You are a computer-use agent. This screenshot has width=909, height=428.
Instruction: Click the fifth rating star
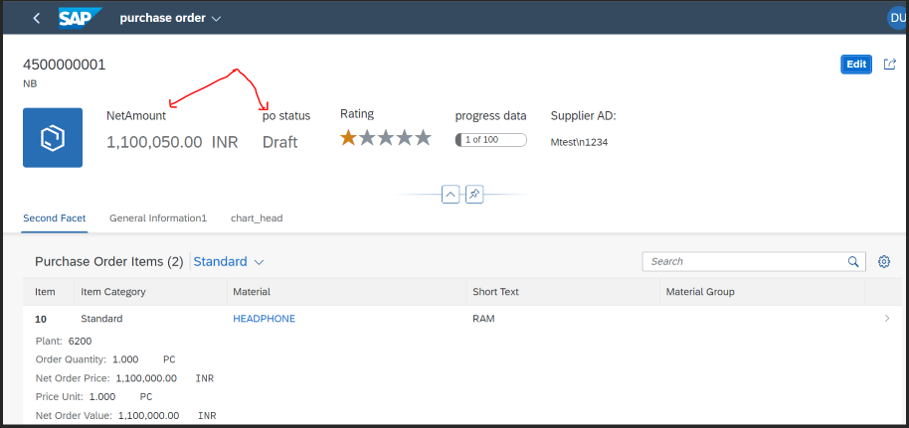[423, 137]
